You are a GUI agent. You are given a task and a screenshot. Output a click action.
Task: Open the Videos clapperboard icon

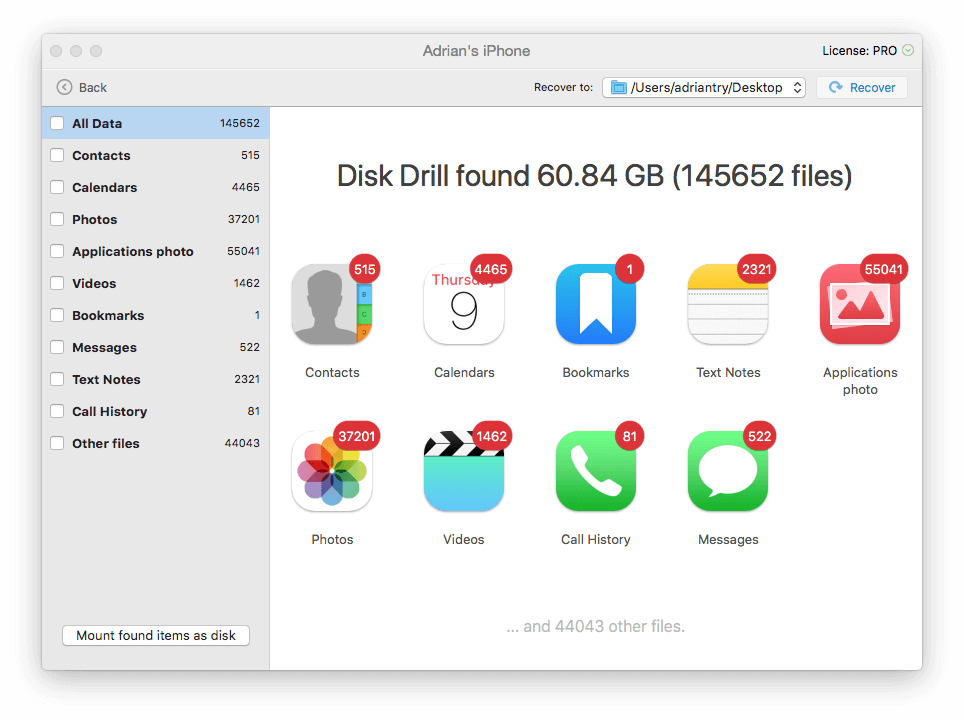pyautogui.click(x=464, y=471)
